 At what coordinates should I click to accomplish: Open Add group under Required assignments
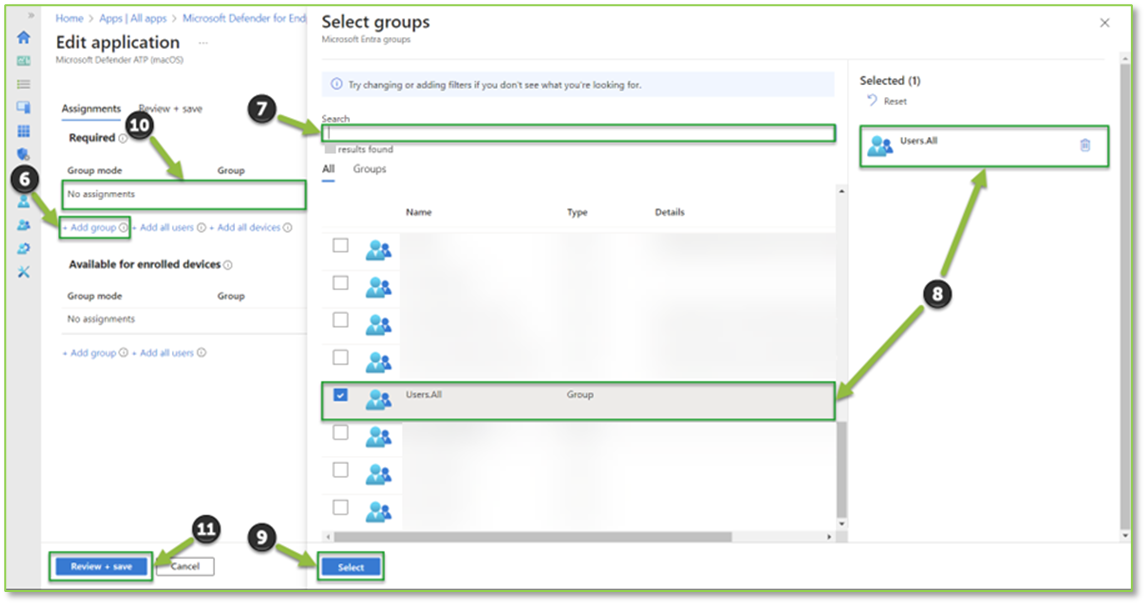(x=91, y=227)
